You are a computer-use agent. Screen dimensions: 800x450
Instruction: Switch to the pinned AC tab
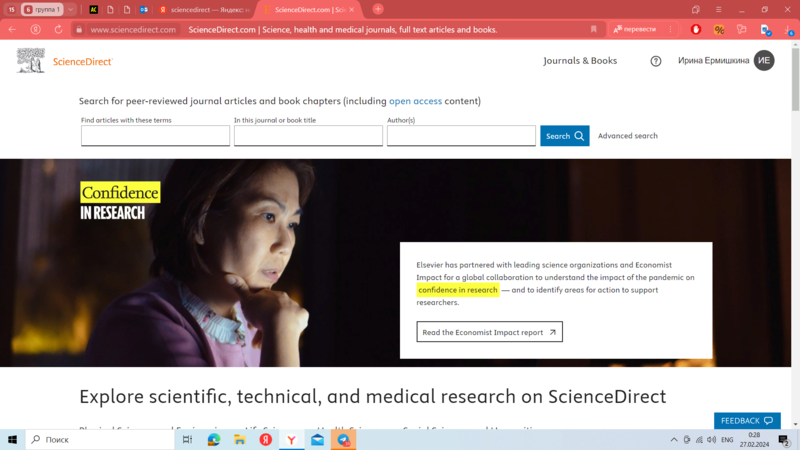pos(93,10)
